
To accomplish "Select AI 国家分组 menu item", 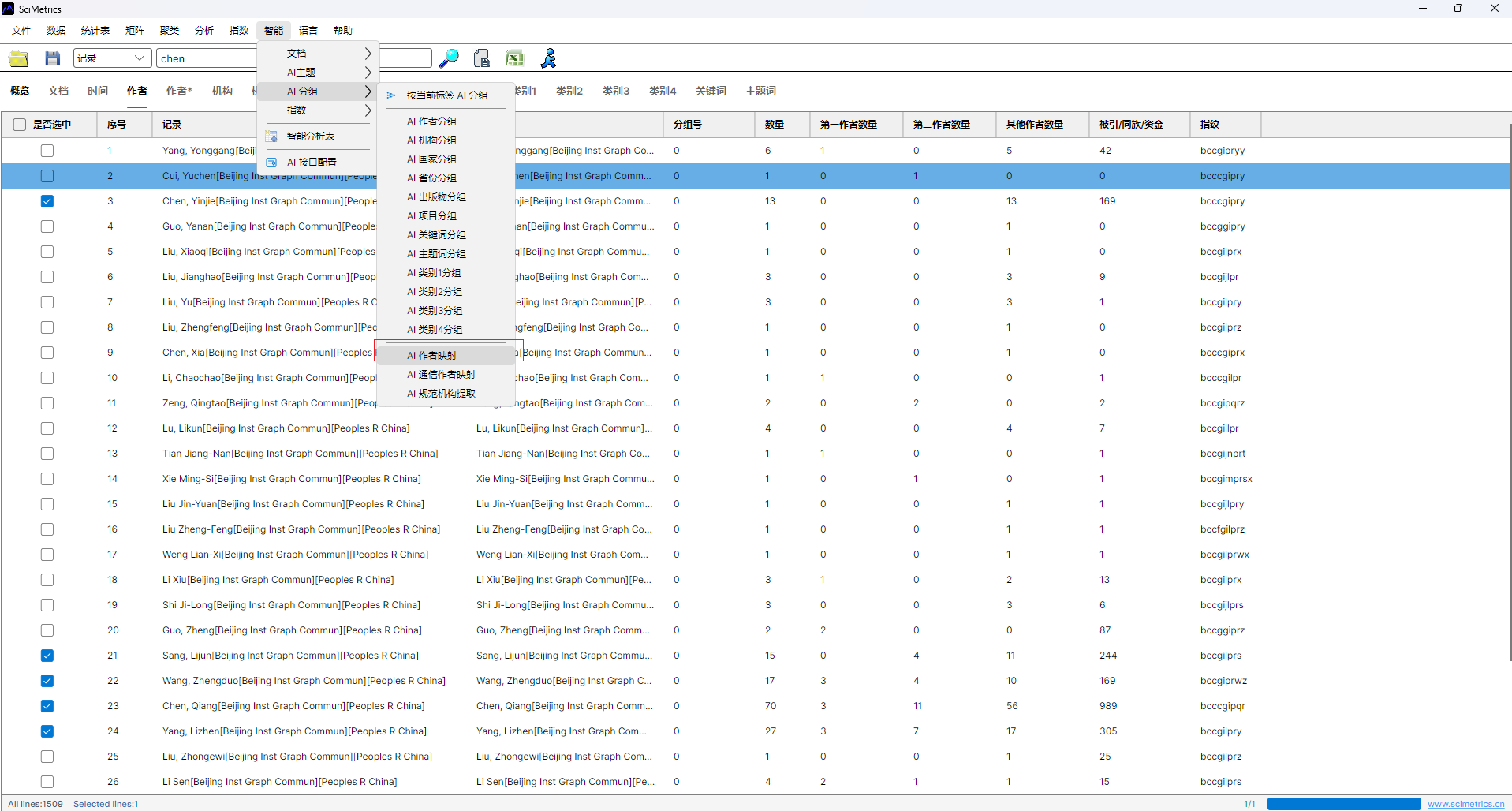I will click(446, 159).
